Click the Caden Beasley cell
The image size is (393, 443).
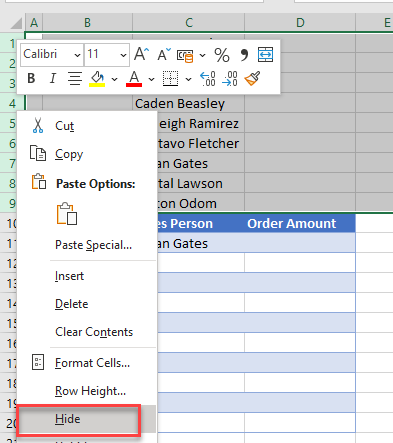pos(189,104)
